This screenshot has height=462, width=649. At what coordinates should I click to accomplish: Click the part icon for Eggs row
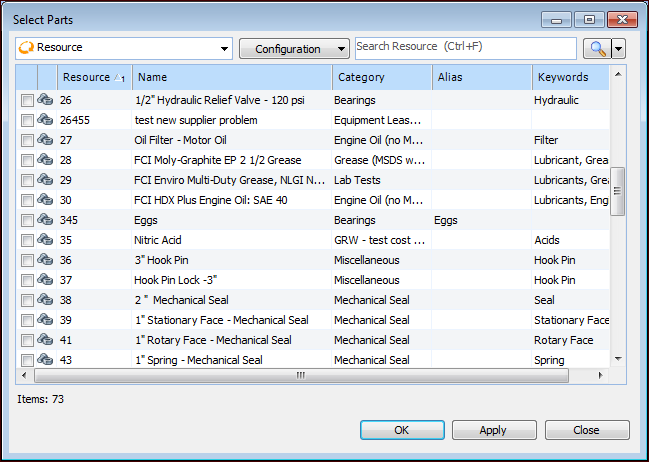tap(45, 220)
